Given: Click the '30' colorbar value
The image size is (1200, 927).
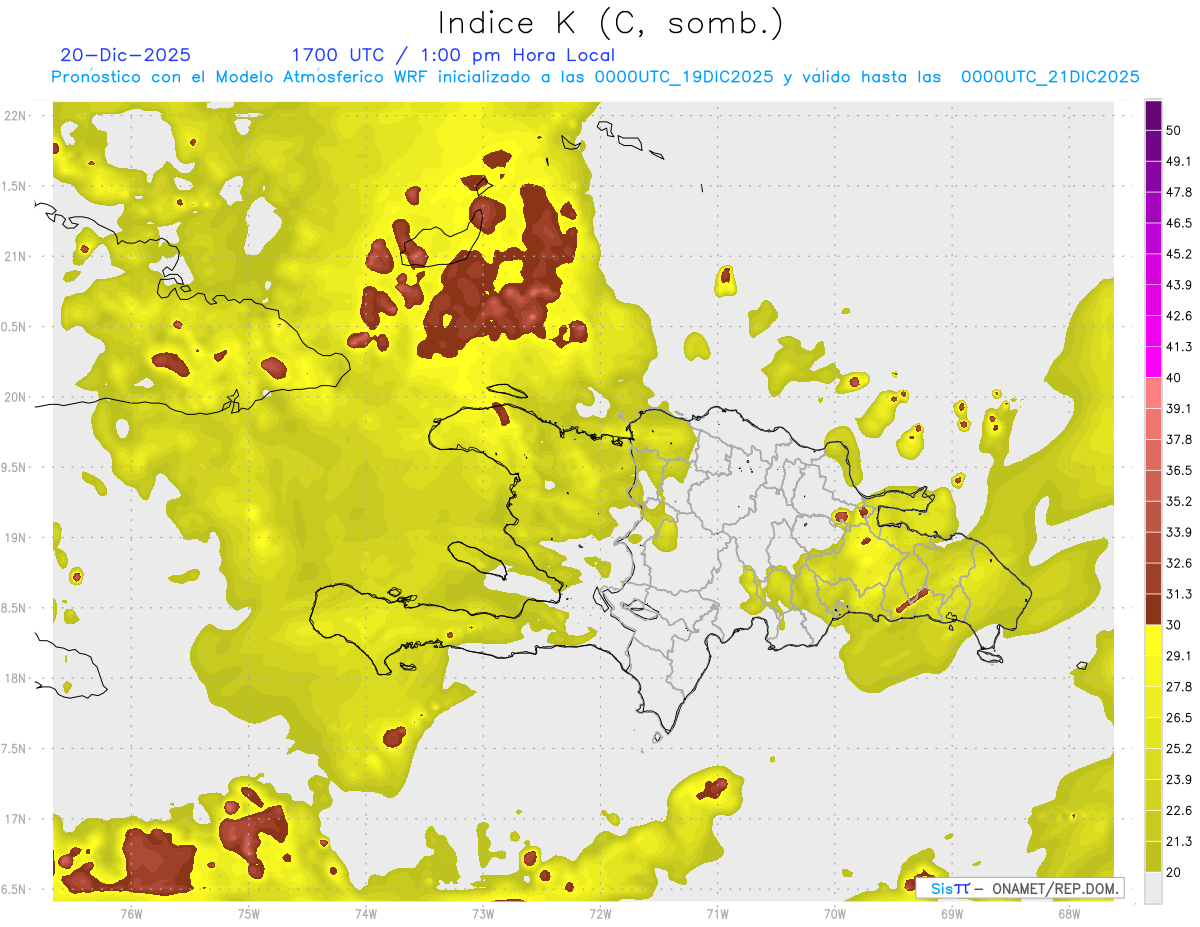Looking at the screenshot, I should [x=1174, y=625].
